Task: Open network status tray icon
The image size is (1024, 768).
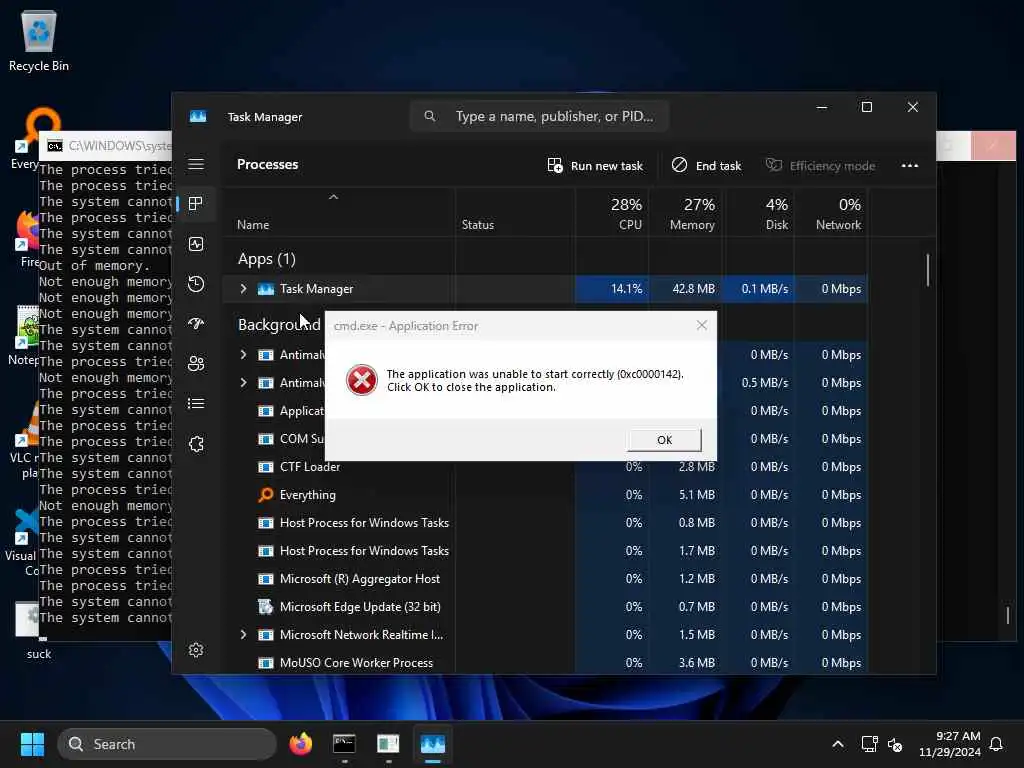Action: coord(870,744)
